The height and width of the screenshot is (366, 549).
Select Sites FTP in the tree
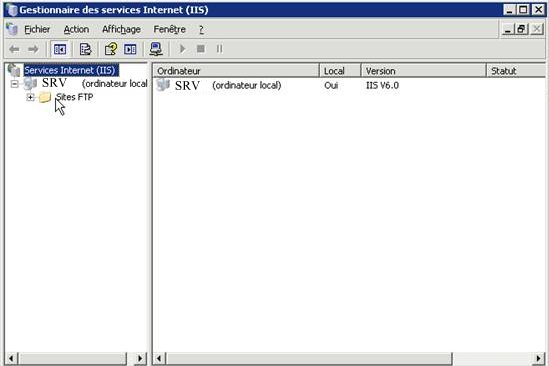[75, 97]
